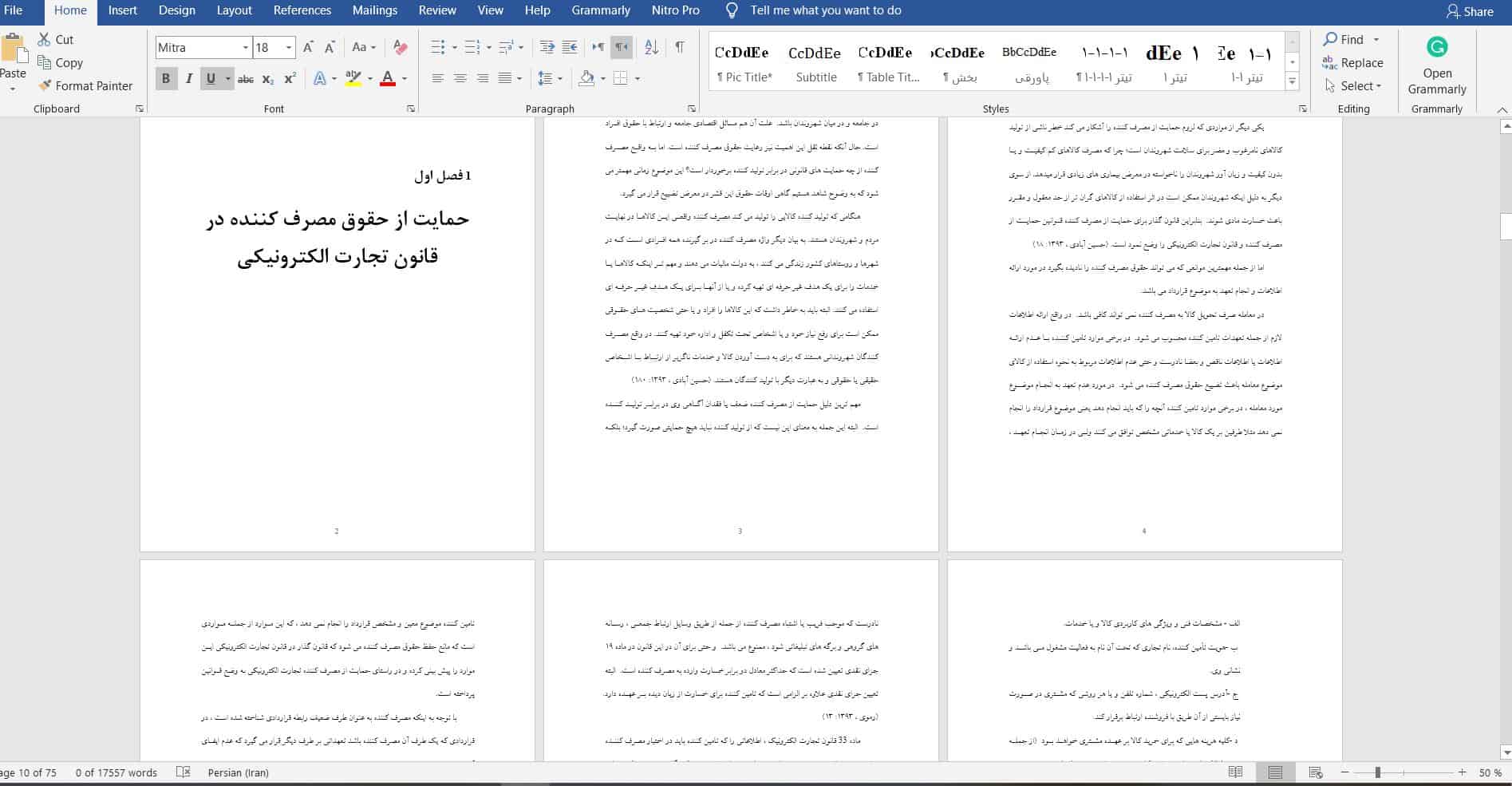
Task: Switch to the Design tab
Action: (x=176, y=10)
